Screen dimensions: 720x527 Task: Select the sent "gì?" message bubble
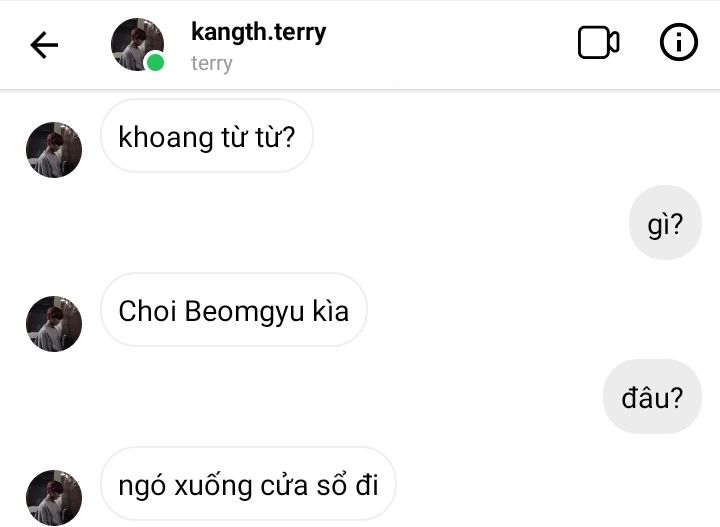click(x=665, y=223)
